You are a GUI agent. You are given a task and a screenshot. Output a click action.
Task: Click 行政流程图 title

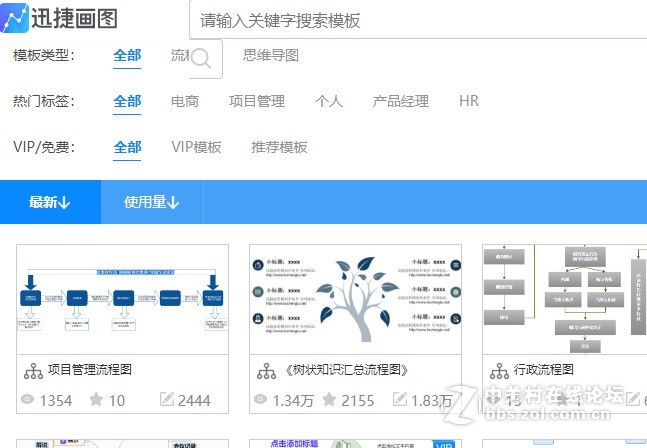point(543,369)
